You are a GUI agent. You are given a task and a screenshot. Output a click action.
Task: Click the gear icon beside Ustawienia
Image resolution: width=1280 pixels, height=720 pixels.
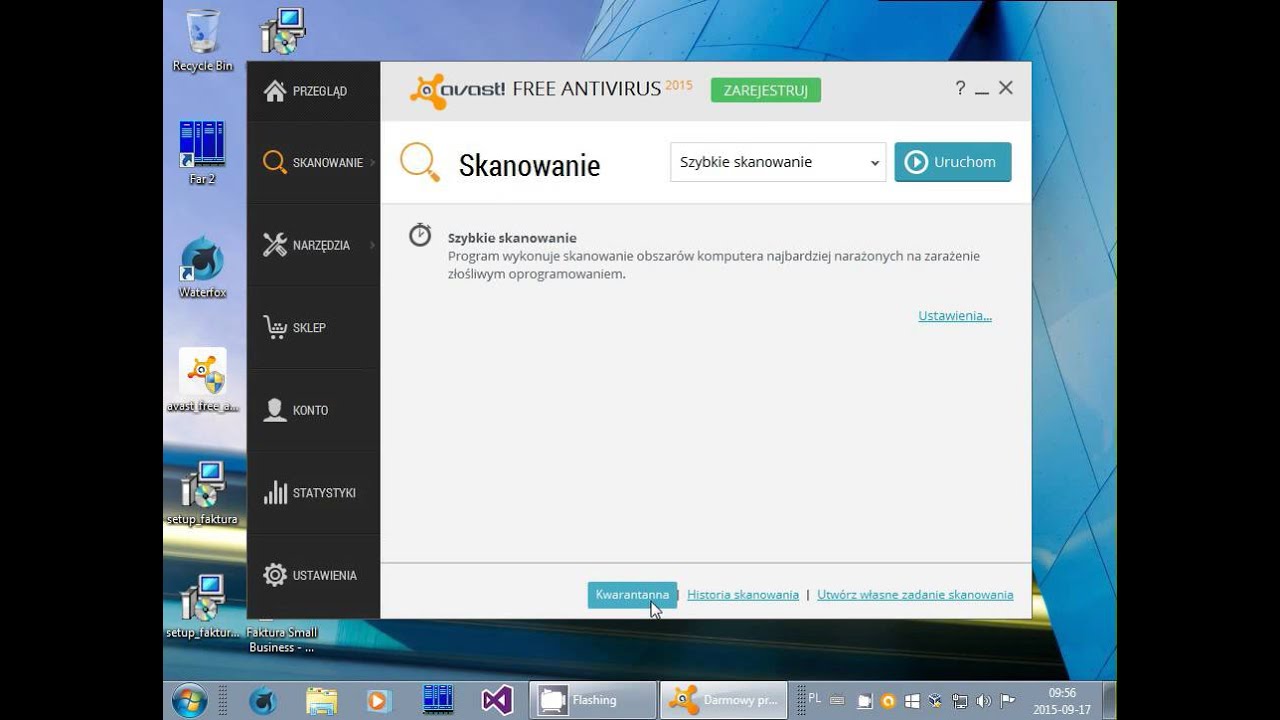[x=275, y=575]
